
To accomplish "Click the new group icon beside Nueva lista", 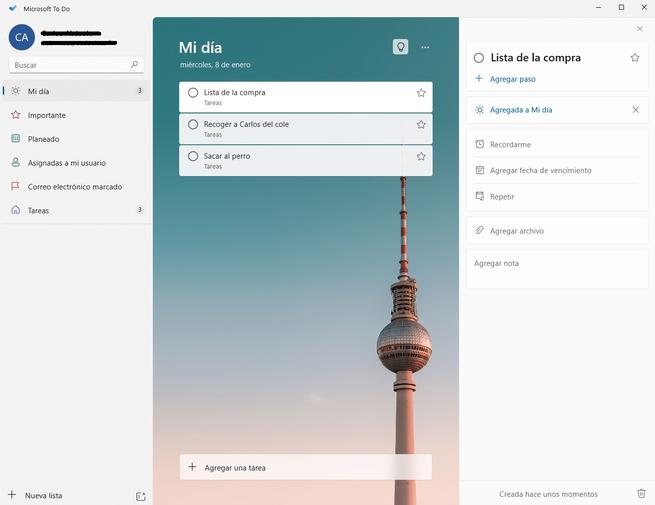I will pos(140,495).
